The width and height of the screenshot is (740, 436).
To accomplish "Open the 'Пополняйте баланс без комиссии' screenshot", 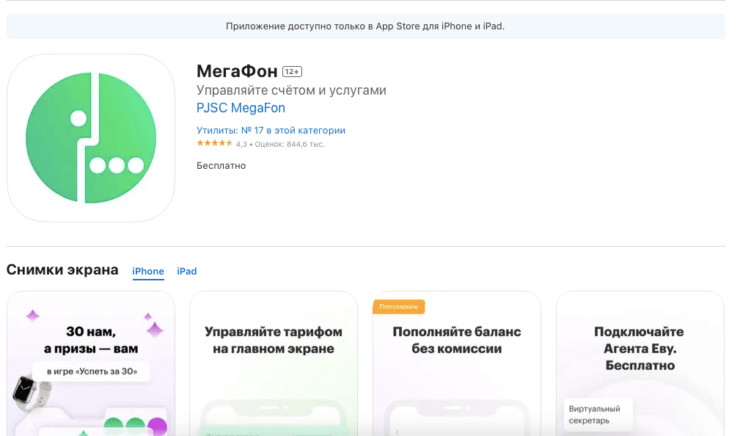I will point(456,363).
